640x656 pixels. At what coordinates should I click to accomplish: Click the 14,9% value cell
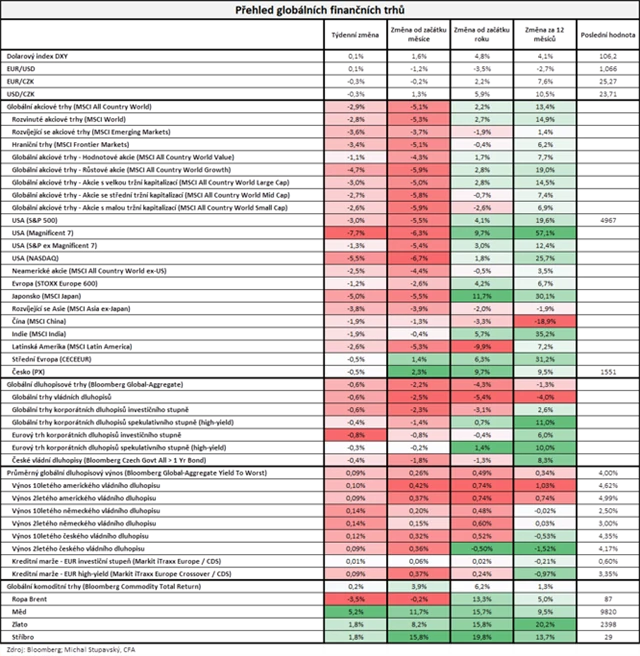pyautogui.click(x=545, y=118)
